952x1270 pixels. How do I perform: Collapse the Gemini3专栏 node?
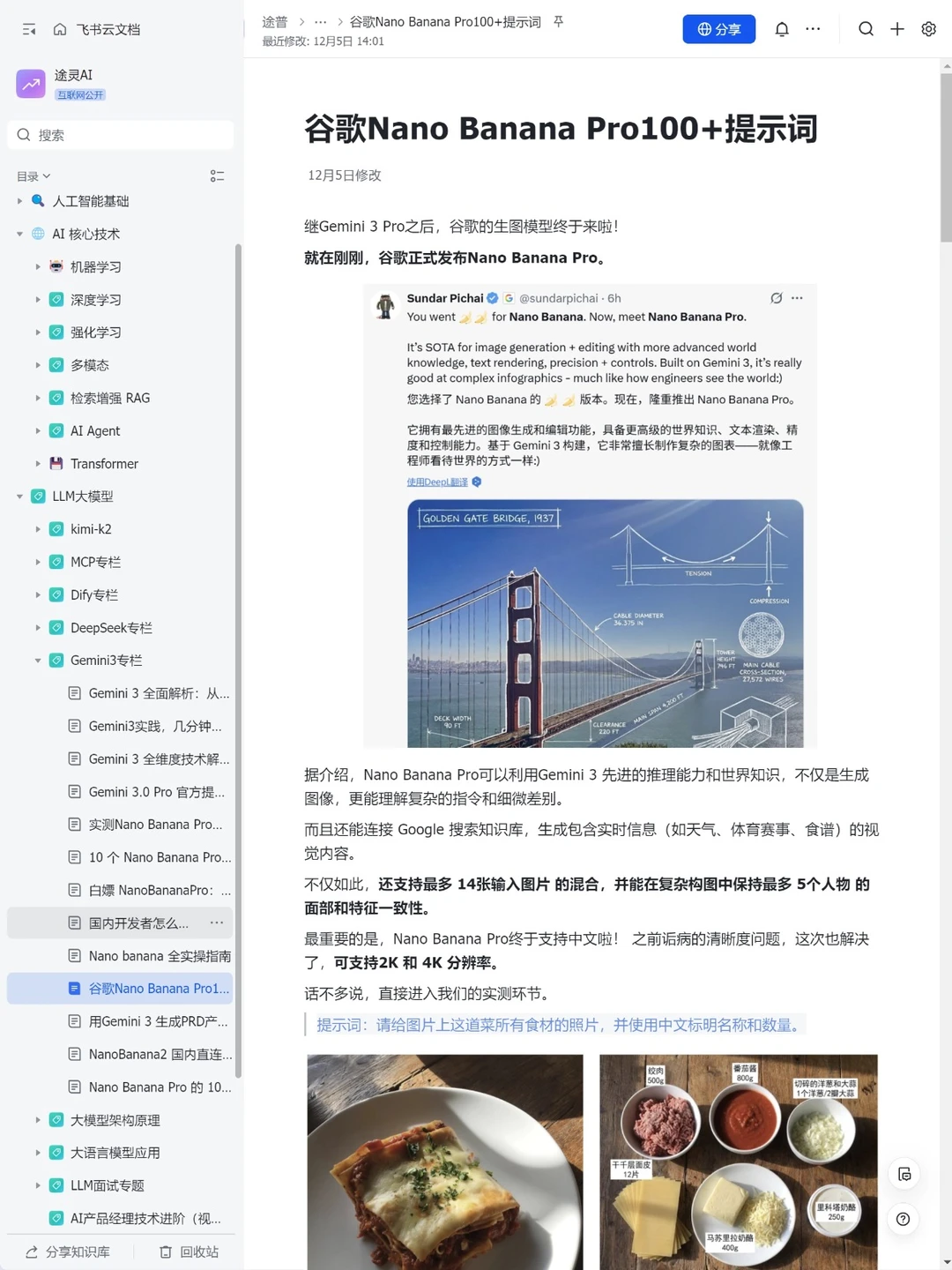click(38, 661)
